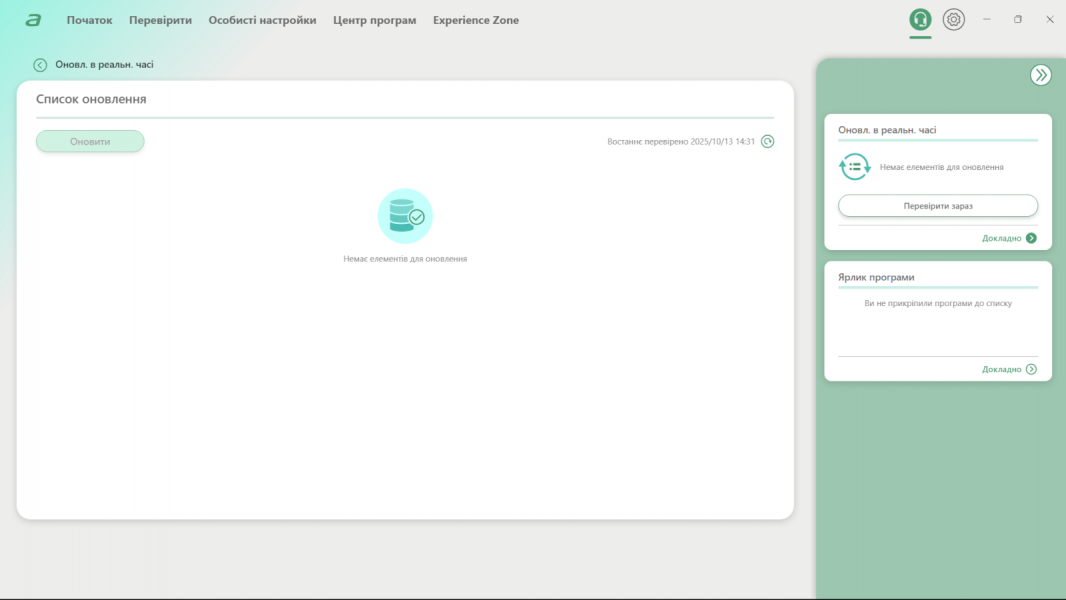Go back using the circled arrow icon

pos(40,65)
